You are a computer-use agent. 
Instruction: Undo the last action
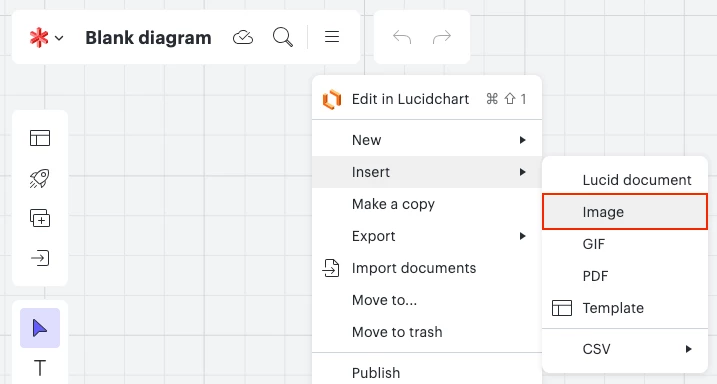402,37
